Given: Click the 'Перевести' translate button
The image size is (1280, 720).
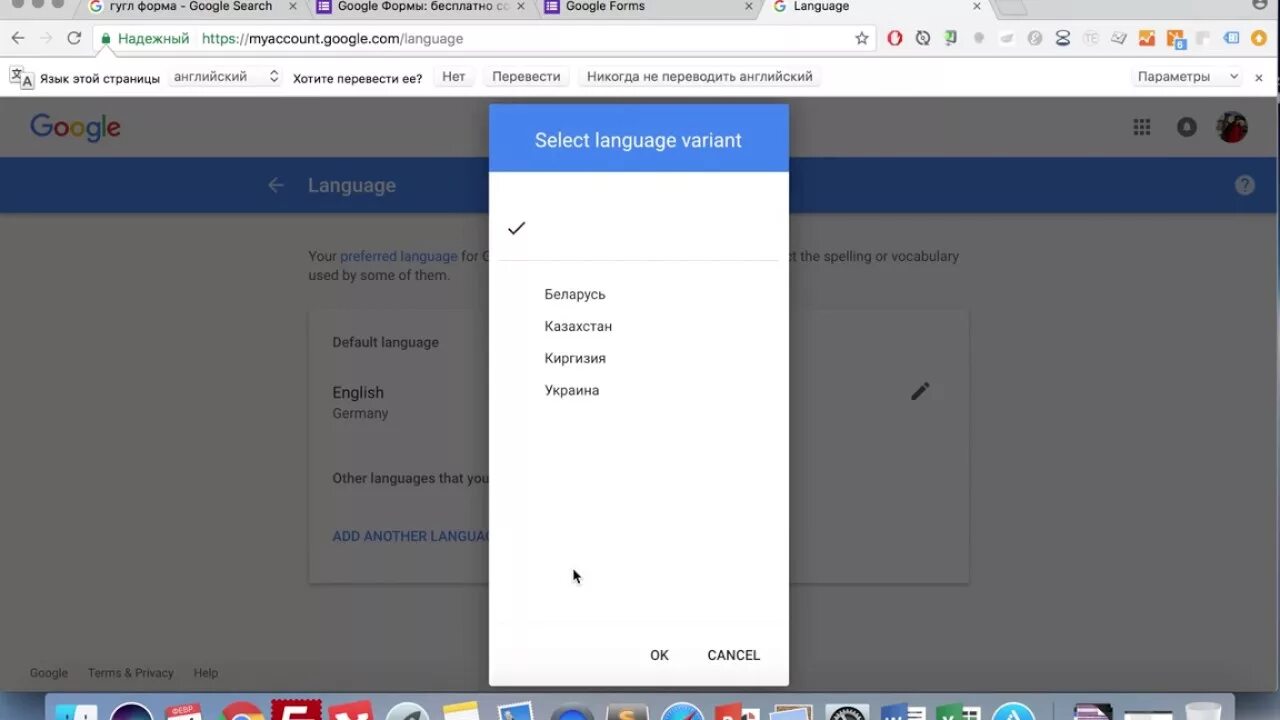Looking at the screenshot, I should click(527, 76).
